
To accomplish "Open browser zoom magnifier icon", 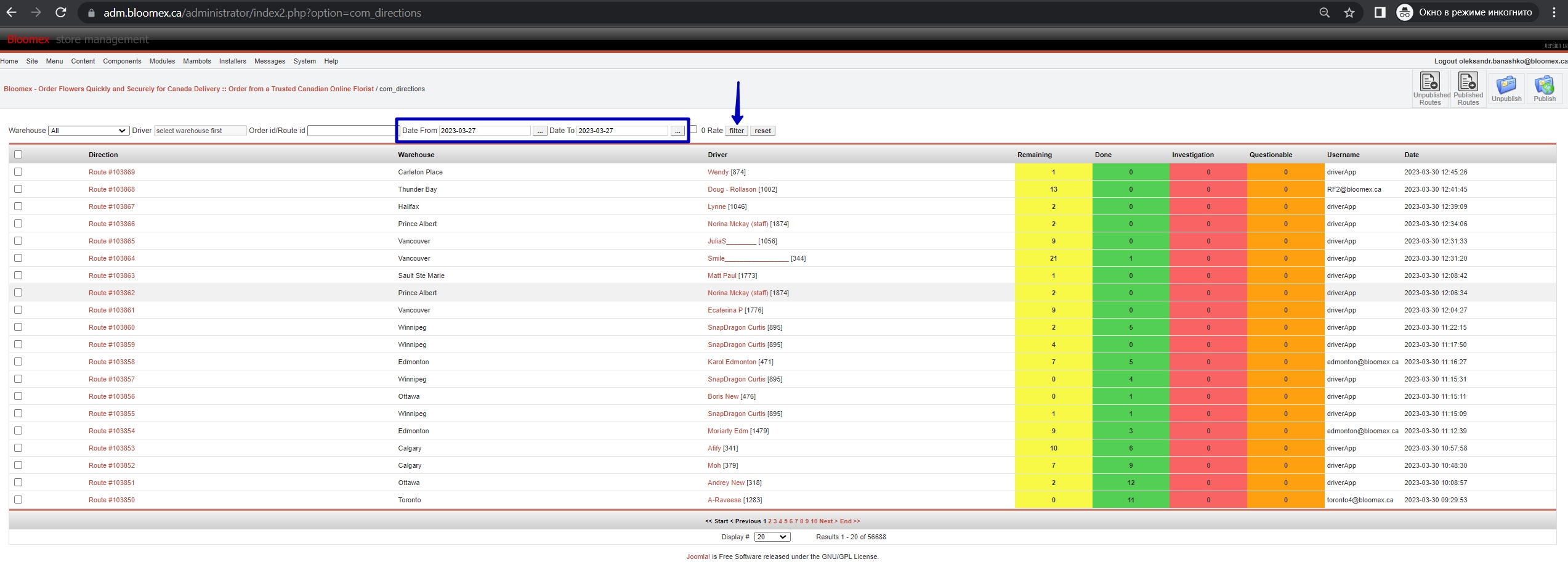I will [1324, 12].
